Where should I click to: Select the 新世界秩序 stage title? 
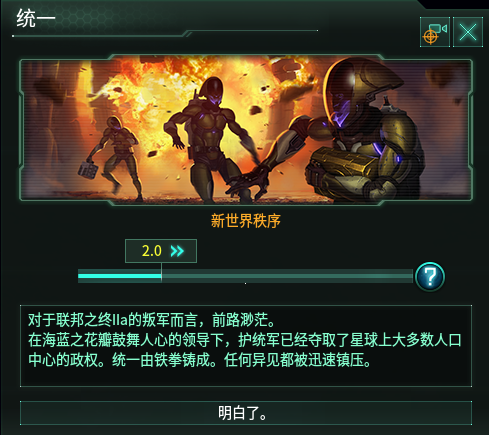(246, 221)
